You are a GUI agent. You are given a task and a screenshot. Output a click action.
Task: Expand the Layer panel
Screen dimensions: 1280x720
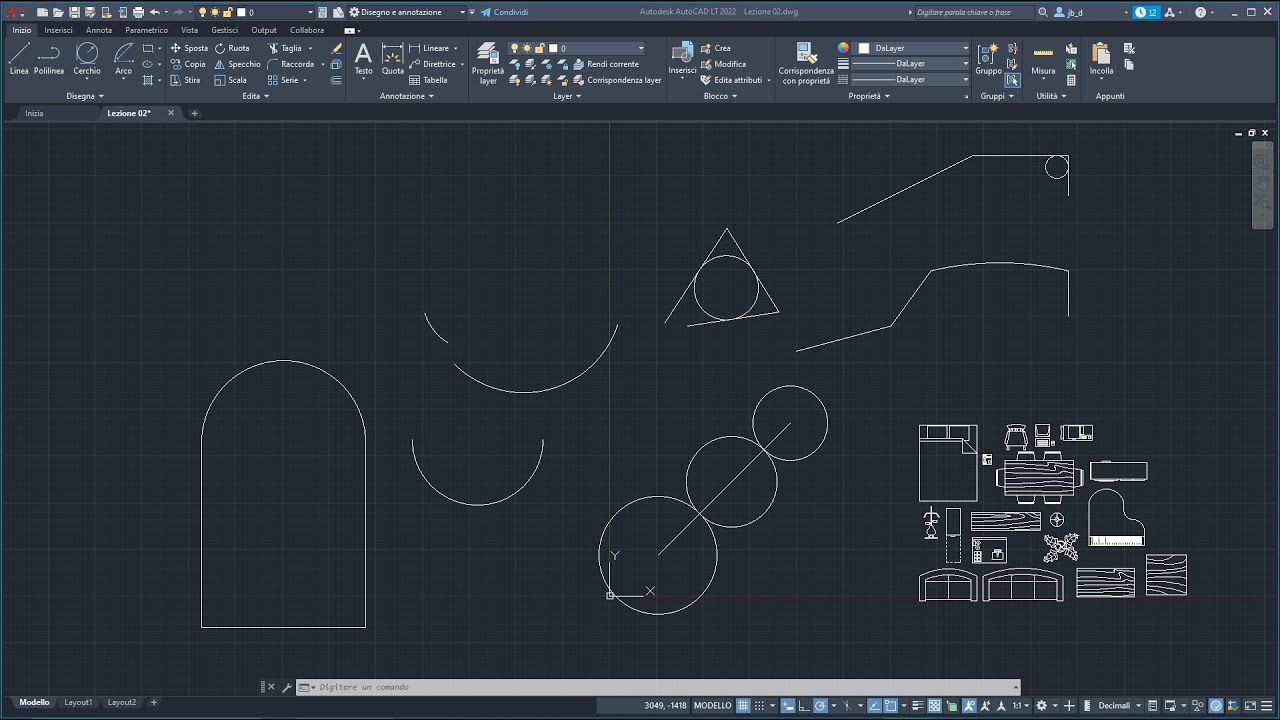(566, 96)
